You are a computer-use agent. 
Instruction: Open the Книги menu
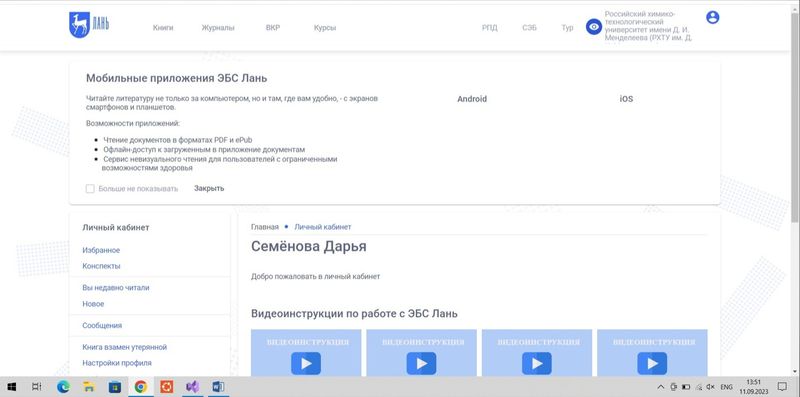(x=163, y=28)
